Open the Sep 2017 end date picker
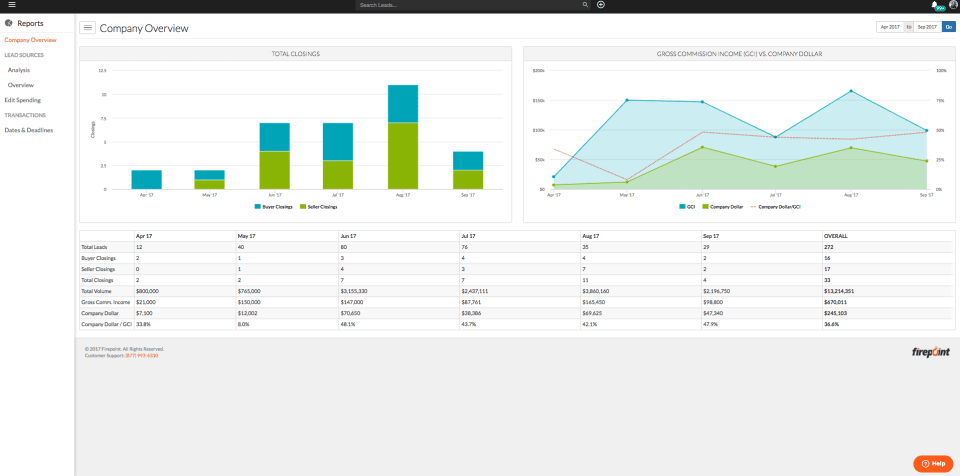The width and height of the screenshot is (960, 476). [926, 28]
